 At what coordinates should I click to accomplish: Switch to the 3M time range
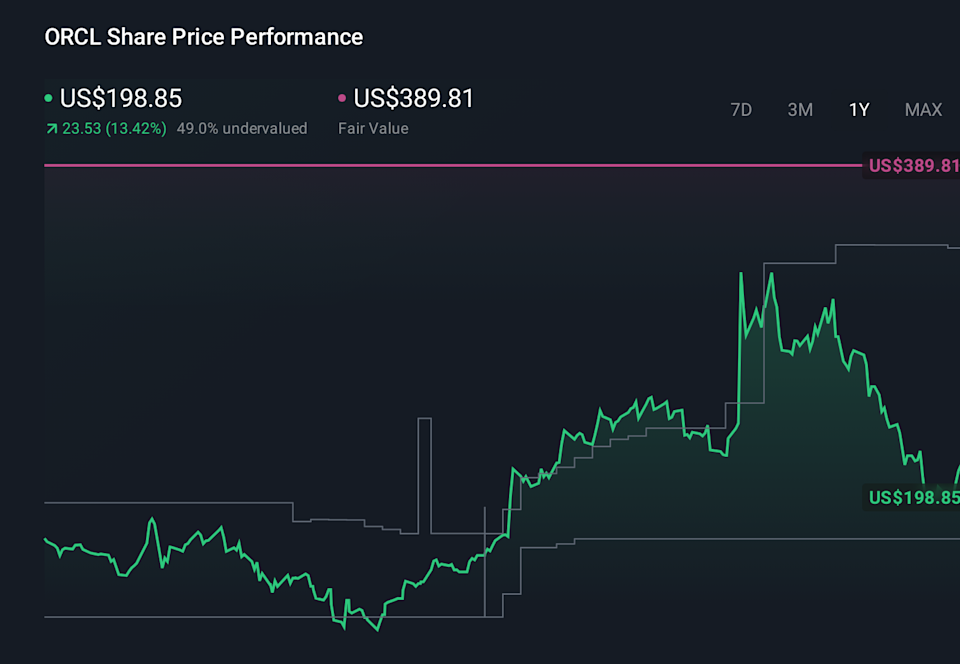click(800, 110)
